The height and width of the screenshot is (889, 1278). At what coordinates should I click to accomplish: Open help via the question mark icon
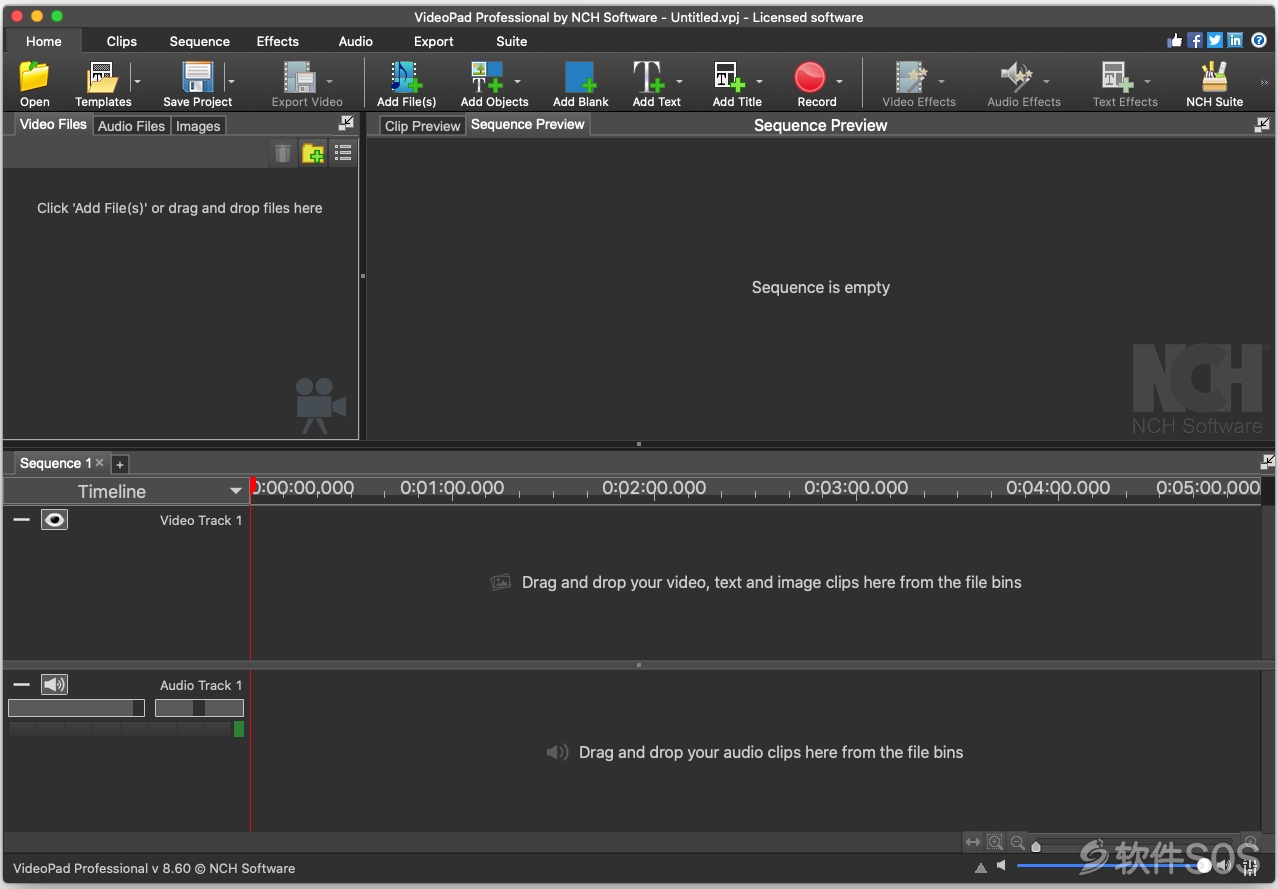point(1259,41)
